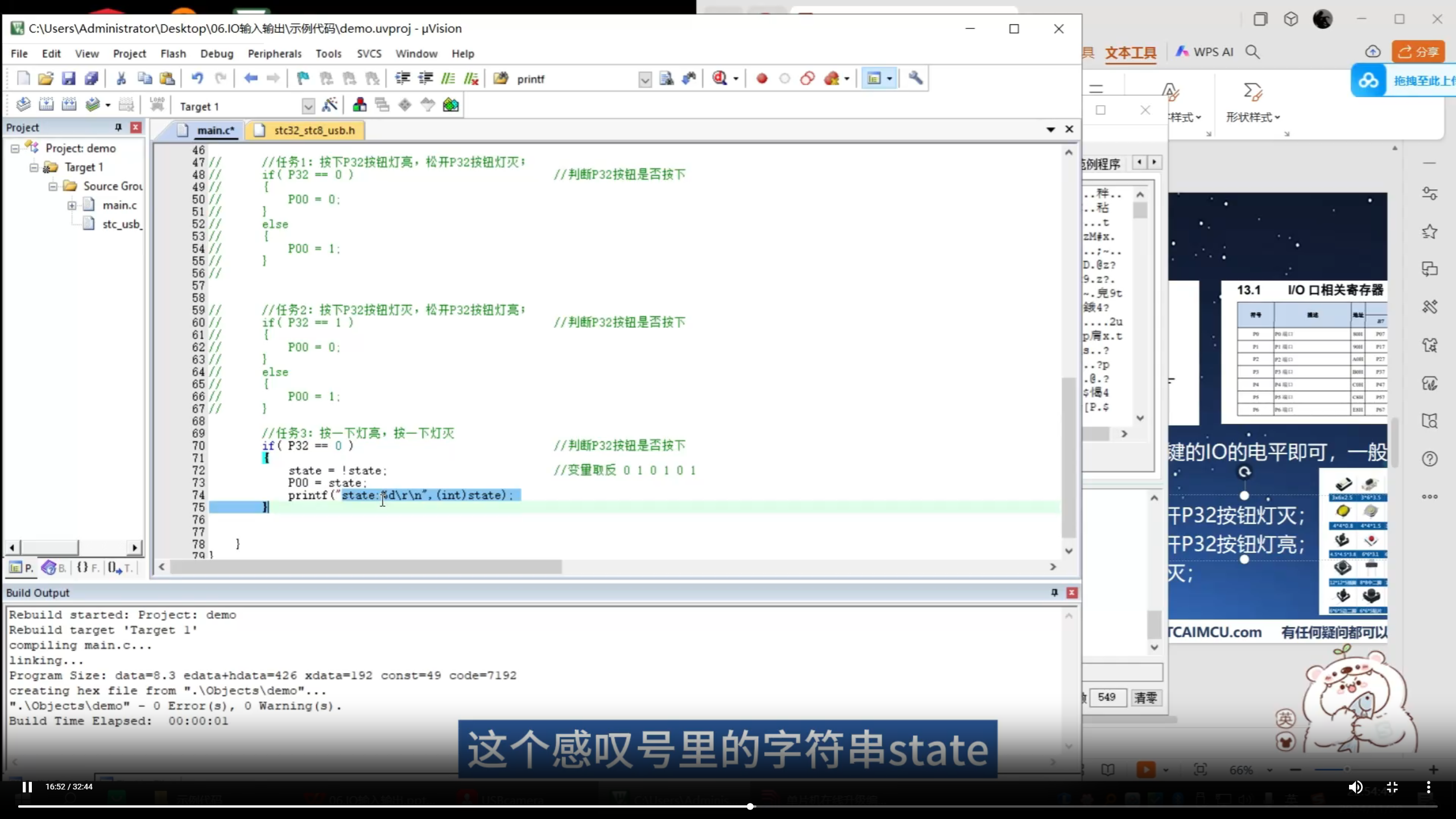
Task: Expand the main.c tree node
Action: coord(72,205)
